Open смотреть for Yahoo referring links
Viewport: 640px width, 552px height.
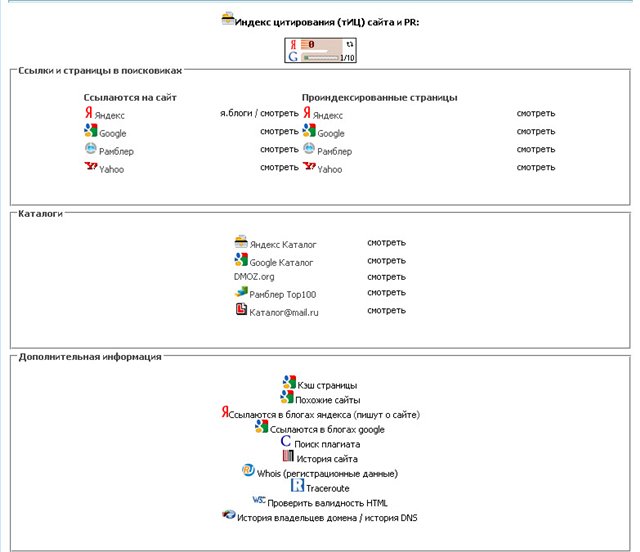(x=280, y=167)
